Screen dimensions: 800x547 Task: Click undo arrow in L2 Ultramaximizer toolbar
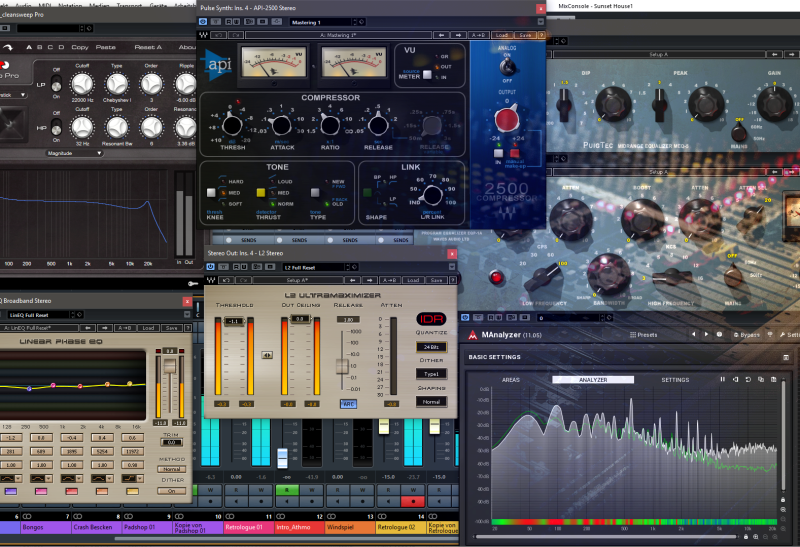pyautogui.click(x=226, y=280)
